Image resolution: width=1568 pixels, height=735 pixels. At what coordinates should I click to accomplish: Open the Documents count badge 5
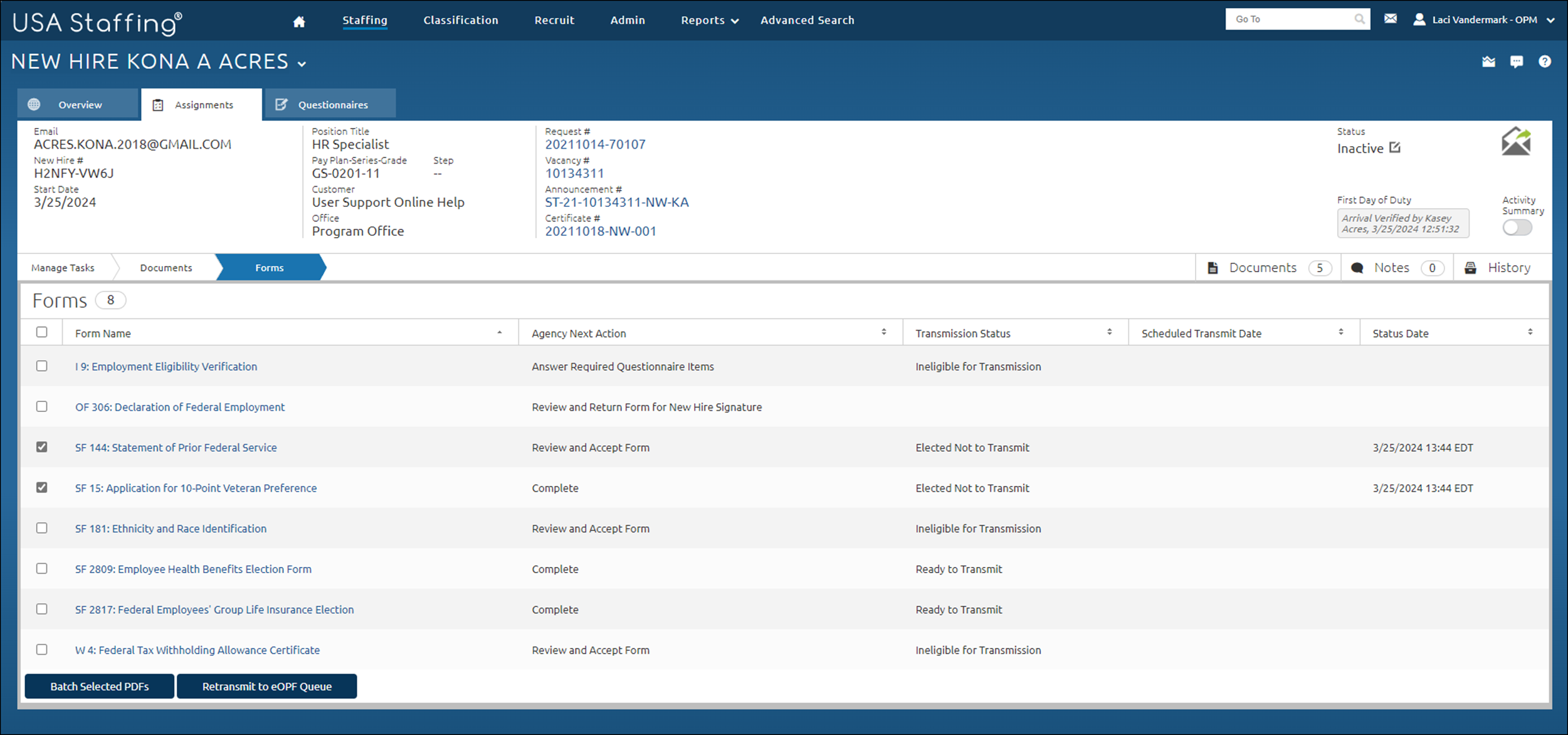click(x=1320, y=268)
